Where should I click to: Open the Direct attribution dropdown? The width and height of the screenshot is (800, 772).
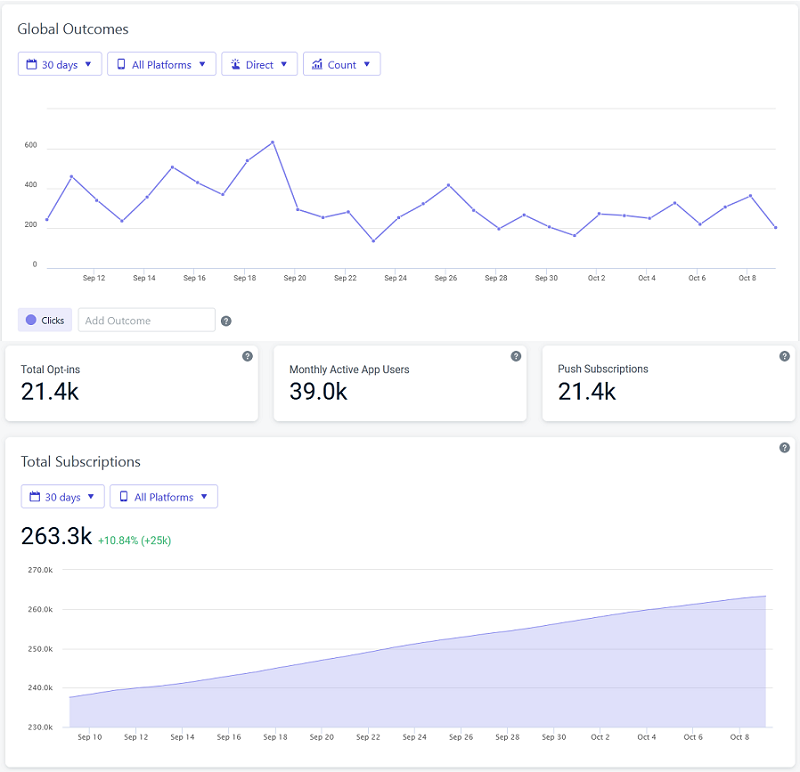(259, 65)
